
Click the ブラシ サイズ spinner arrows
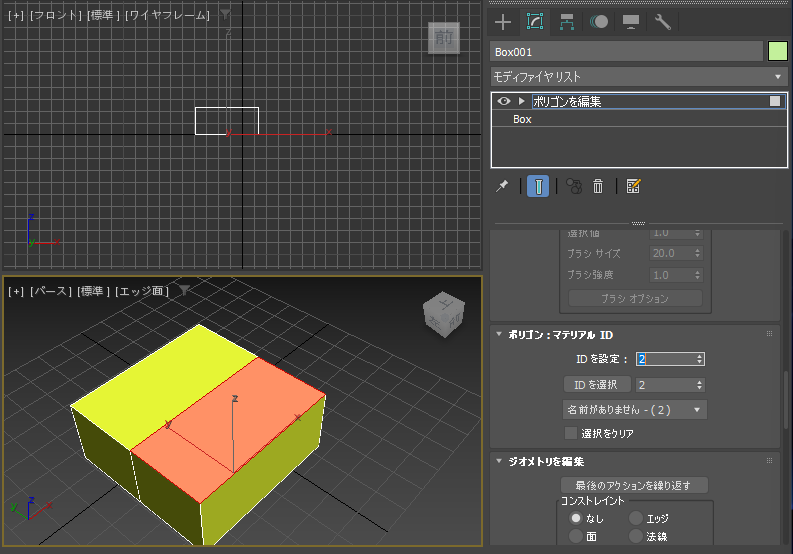pos(697,253)
